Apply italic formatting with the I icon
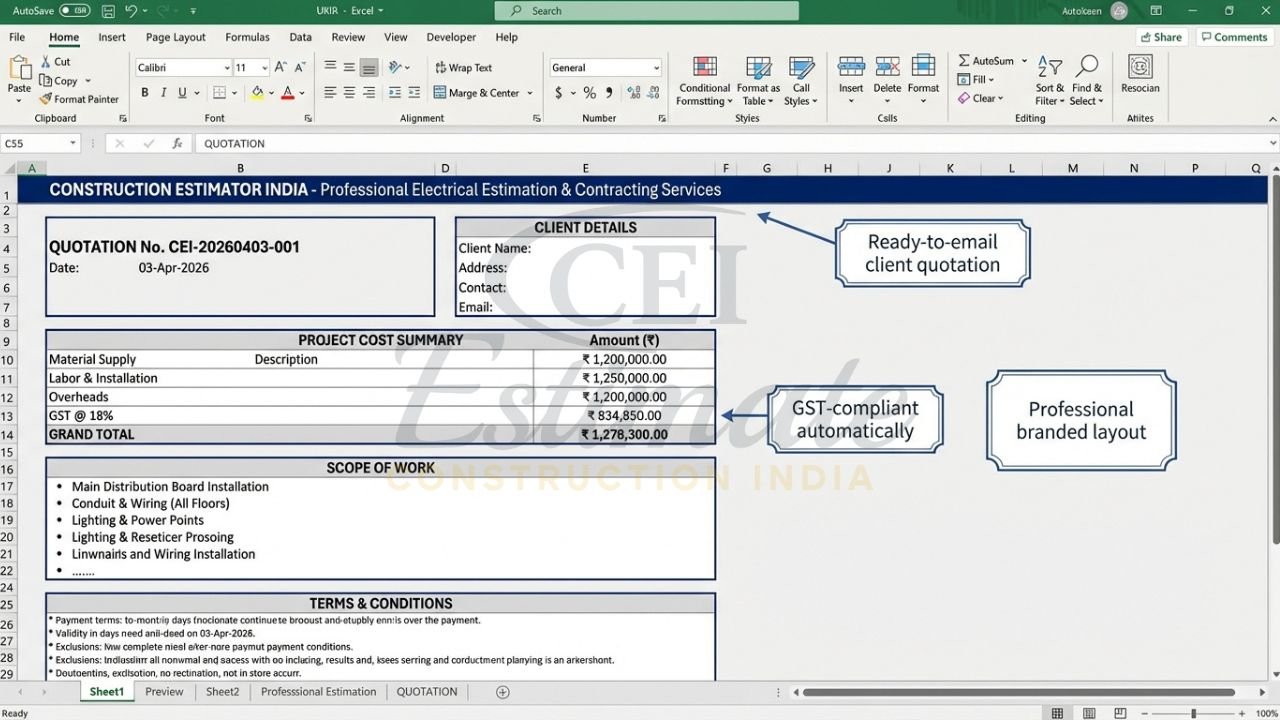 pyautogui.click(x=163, y=92)
